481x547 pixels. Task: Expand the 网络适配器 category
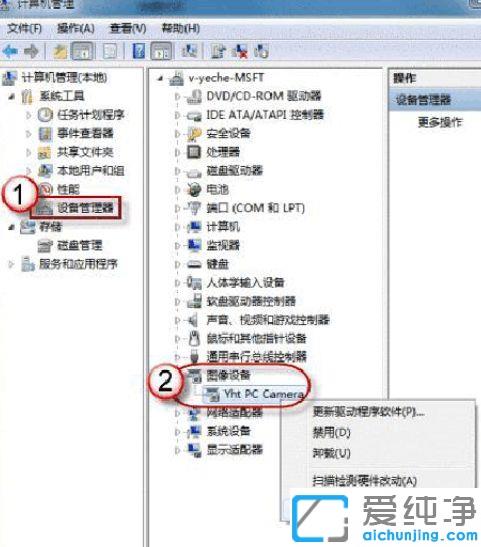point(178,413)
